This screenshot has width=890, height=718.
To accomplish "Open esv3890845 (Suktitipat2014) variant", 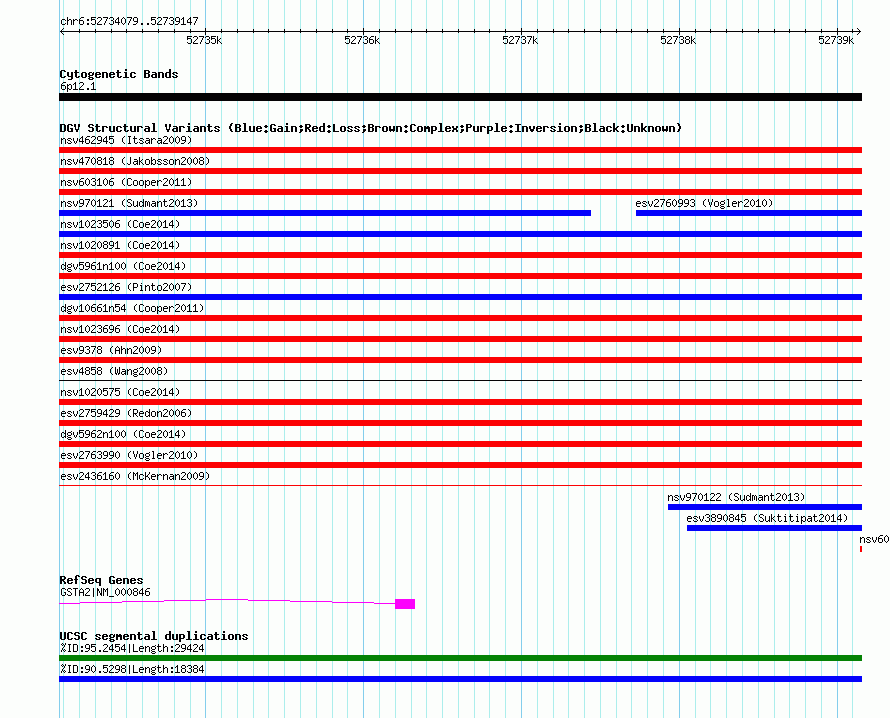I will [x=767, y=518].
